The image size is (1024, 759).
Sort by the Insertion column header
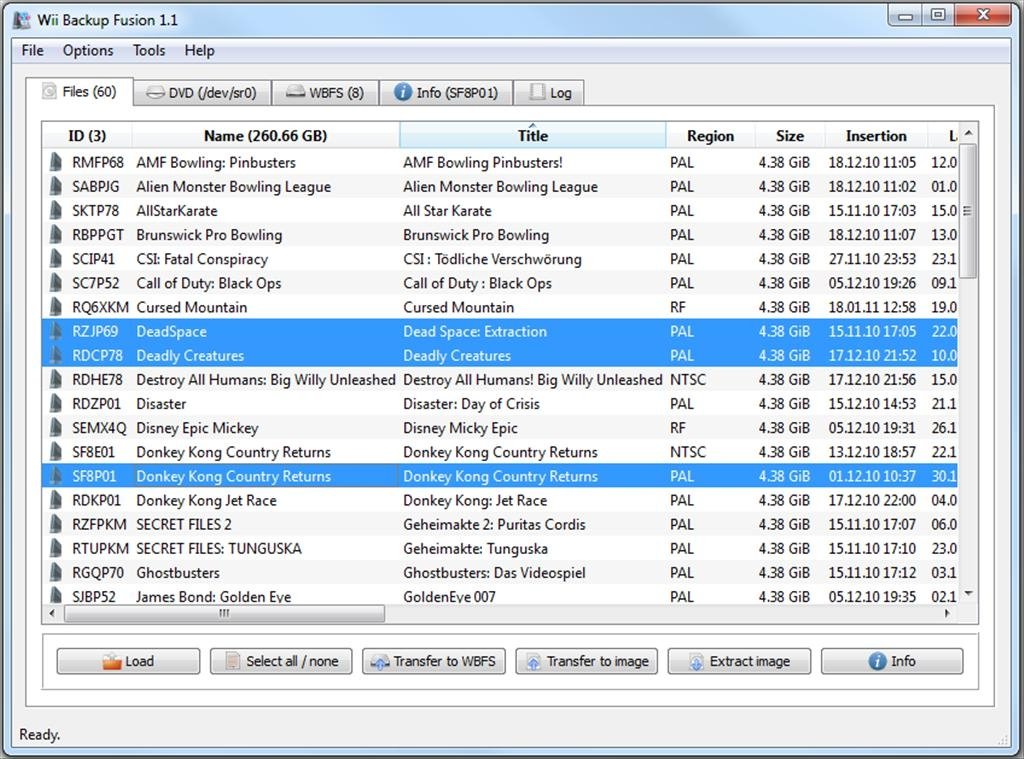[876, 135]
